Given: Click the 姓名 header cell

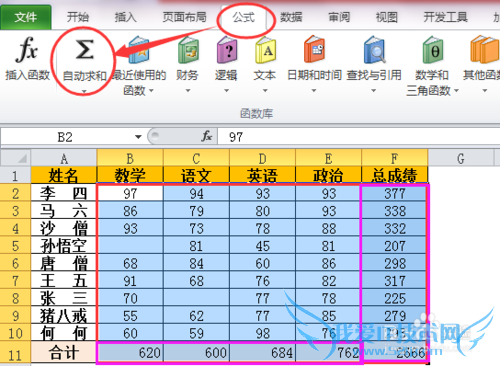Looking at the screenshot, I should tap(64, 175).
